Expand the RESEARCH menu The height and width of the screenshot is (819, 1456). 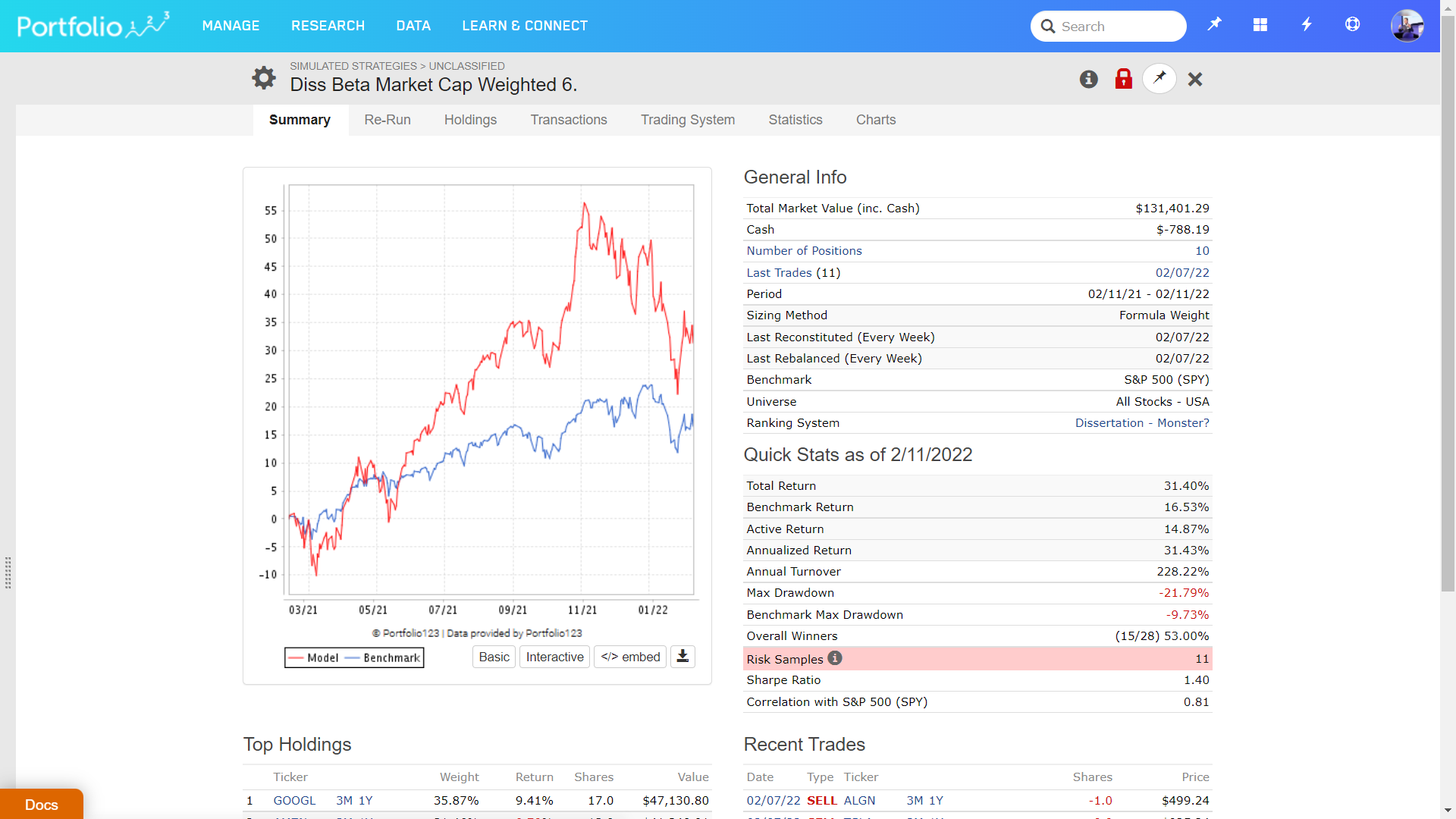(328, 26)
